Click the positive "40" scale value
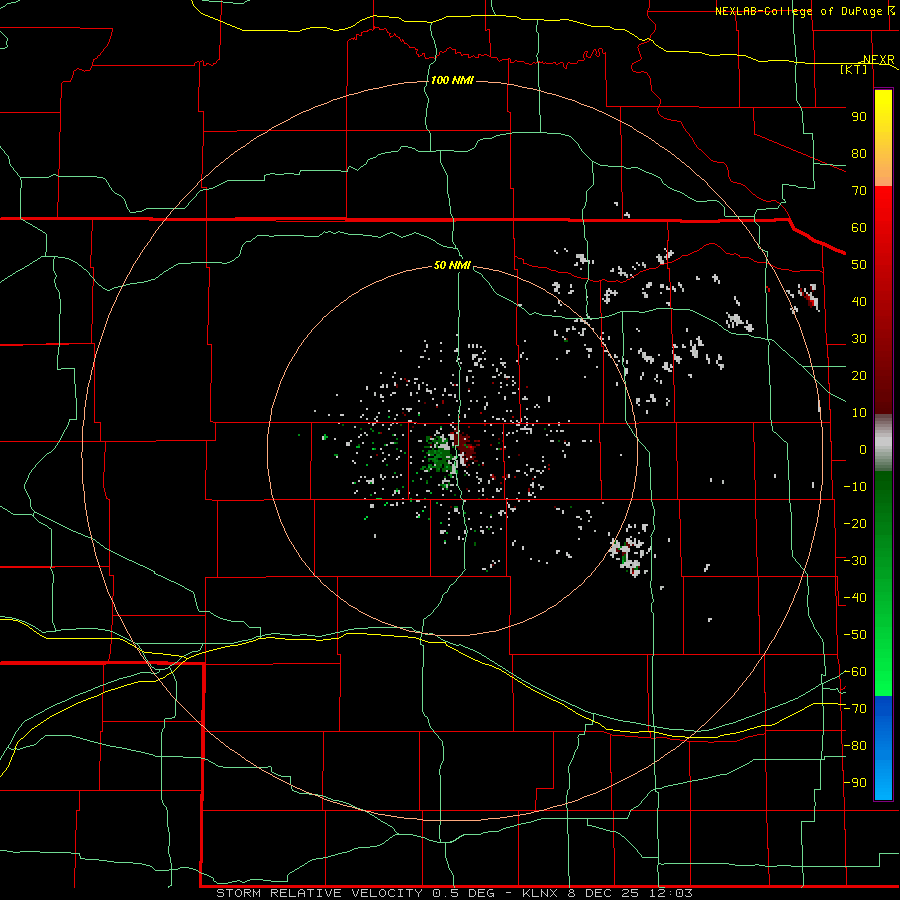This screenshot has height=900, width=900. point(859,301)
